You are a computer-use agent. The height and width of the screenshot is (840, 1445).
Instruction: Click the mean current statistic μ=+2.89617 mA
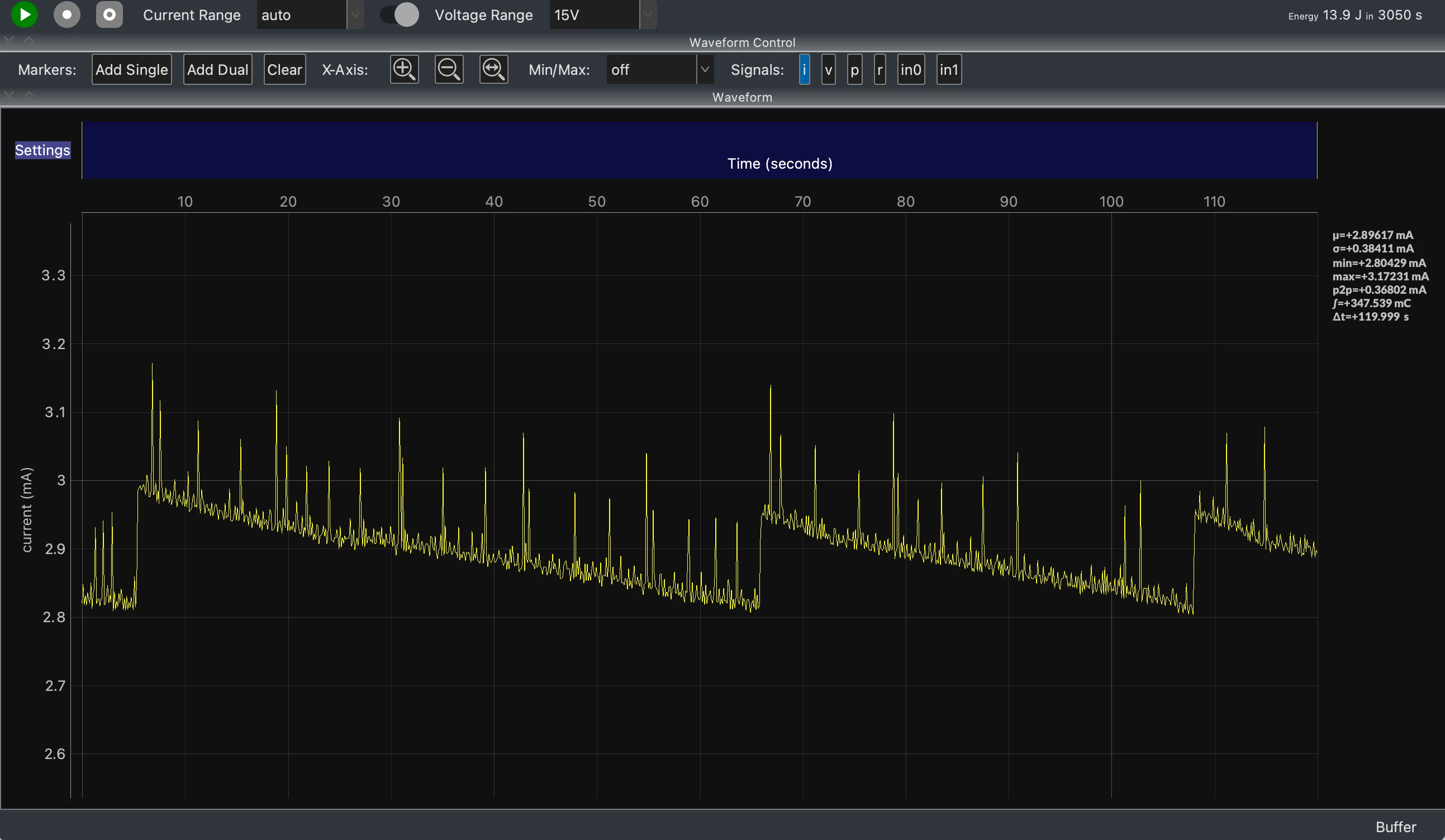tap(1373, 235)
